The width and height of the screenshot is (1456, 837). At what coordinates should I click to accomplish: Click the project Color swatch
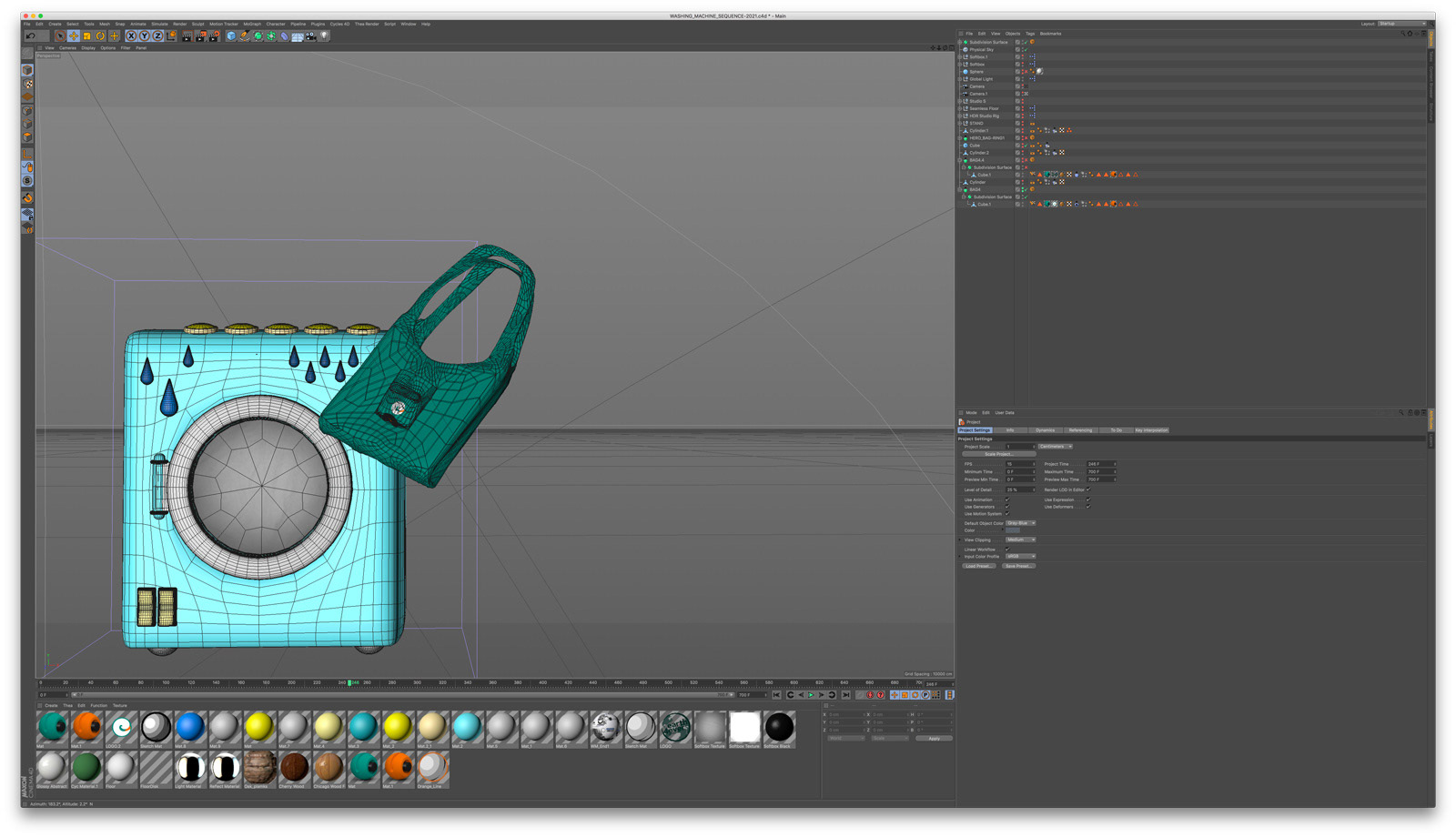click(1013, 530)
